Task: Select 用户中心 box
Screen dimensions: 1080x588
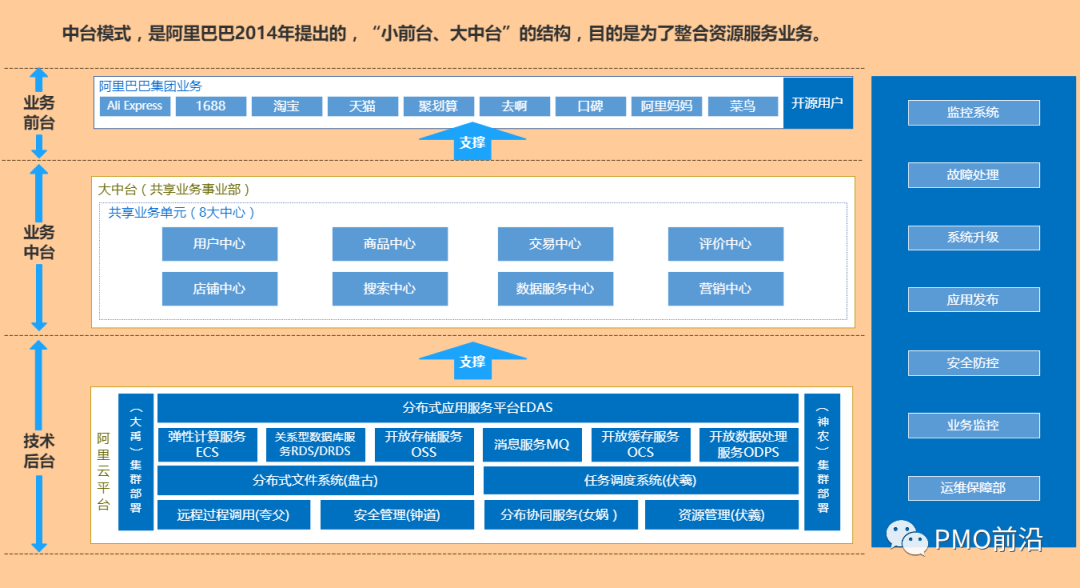Action: 220,244
